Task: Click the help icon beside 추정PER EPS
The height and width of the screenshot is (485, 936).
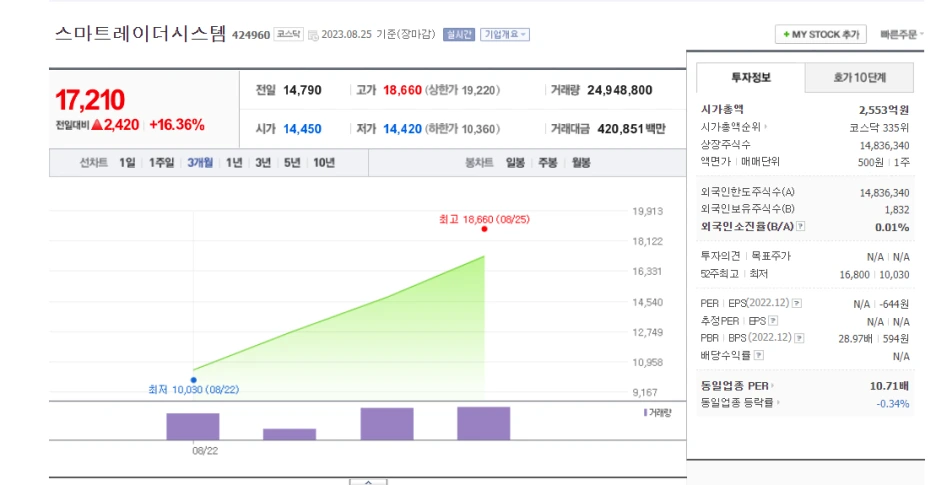Action: (x=774, y=321)
